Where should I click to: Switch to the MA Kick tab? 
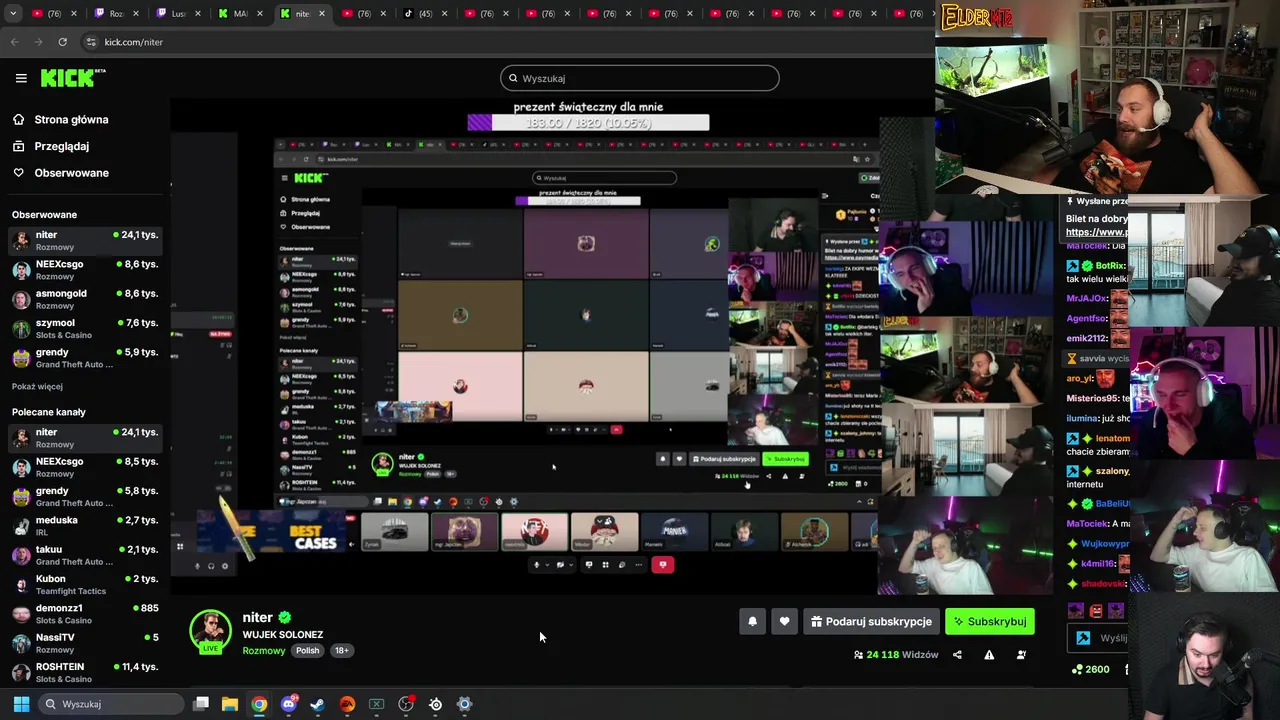pyautogui.click(x=239, y=14)
